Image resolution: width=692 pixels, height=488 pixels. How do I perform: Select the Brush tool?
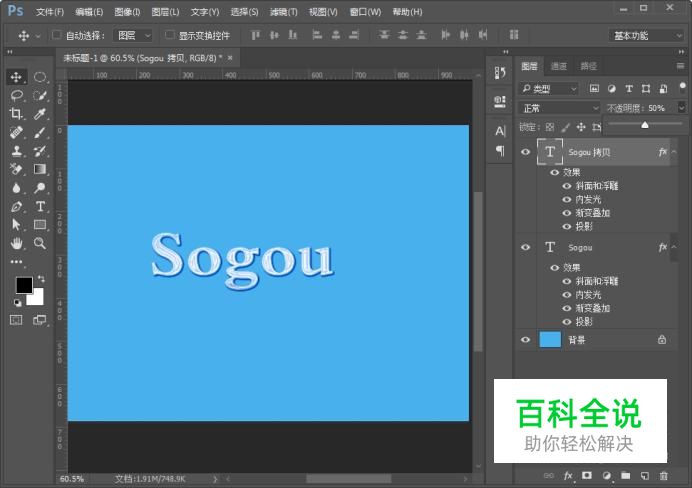tap(40, 132)
